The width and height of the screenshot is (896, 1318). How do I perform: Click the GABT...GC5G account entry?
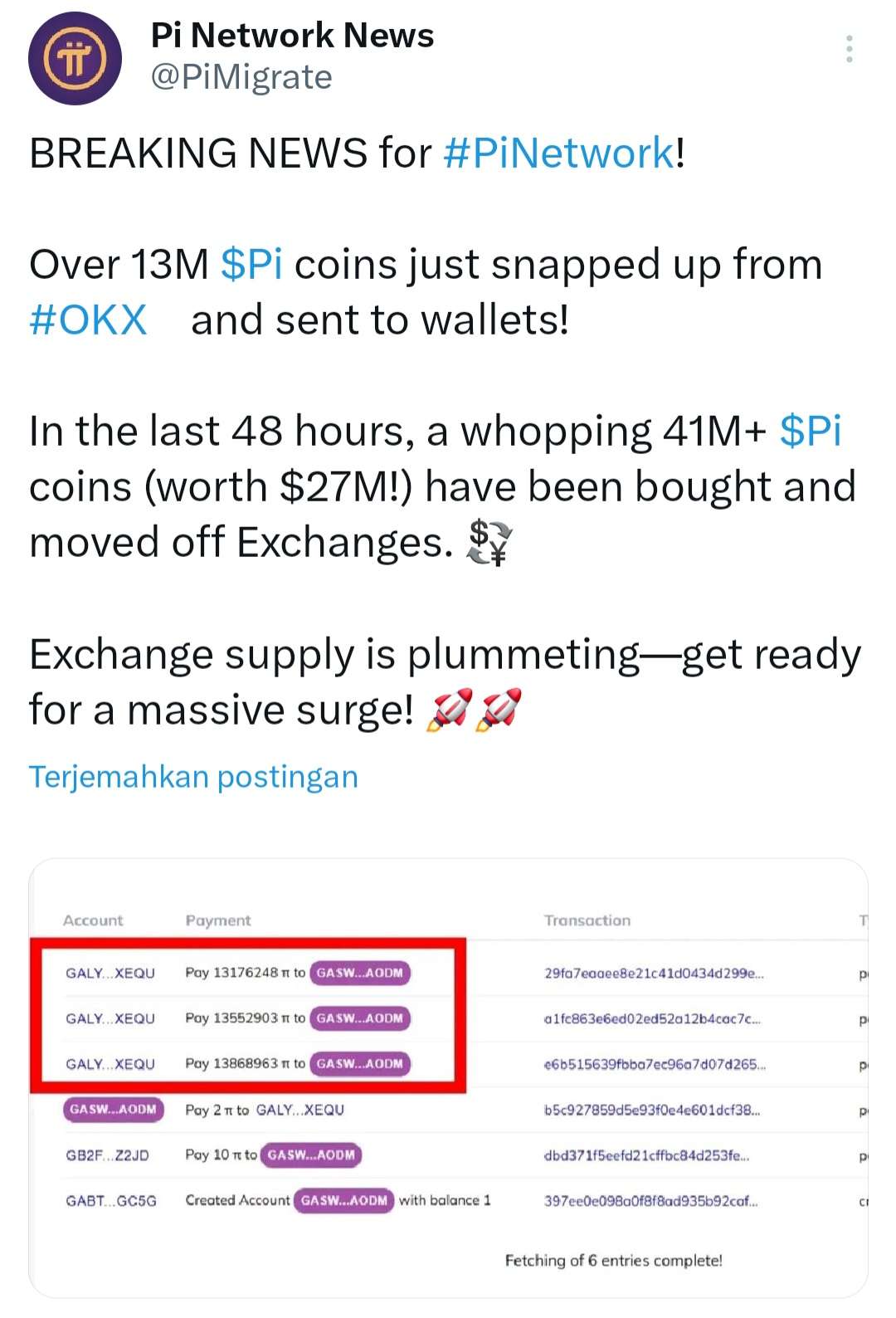click(x=111, y=1201)
